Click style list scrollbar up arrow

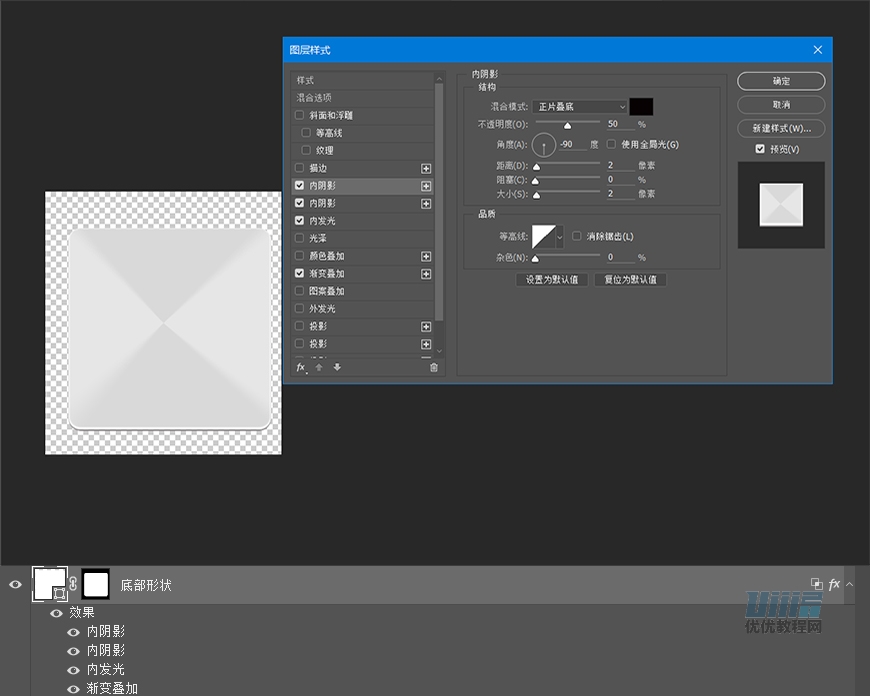tap(439, 79)
